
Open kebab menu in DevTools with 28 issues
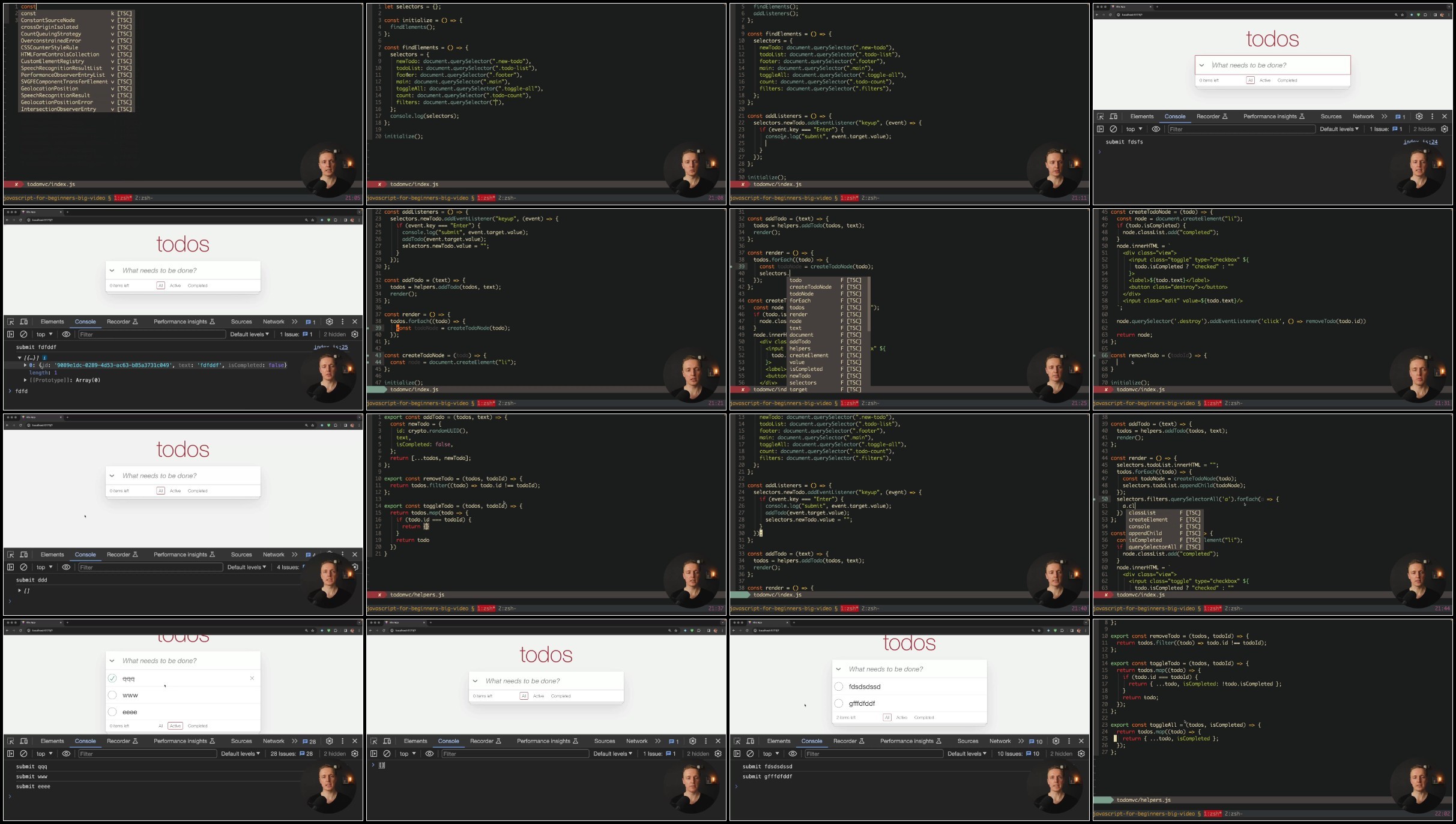click(342, 741)
